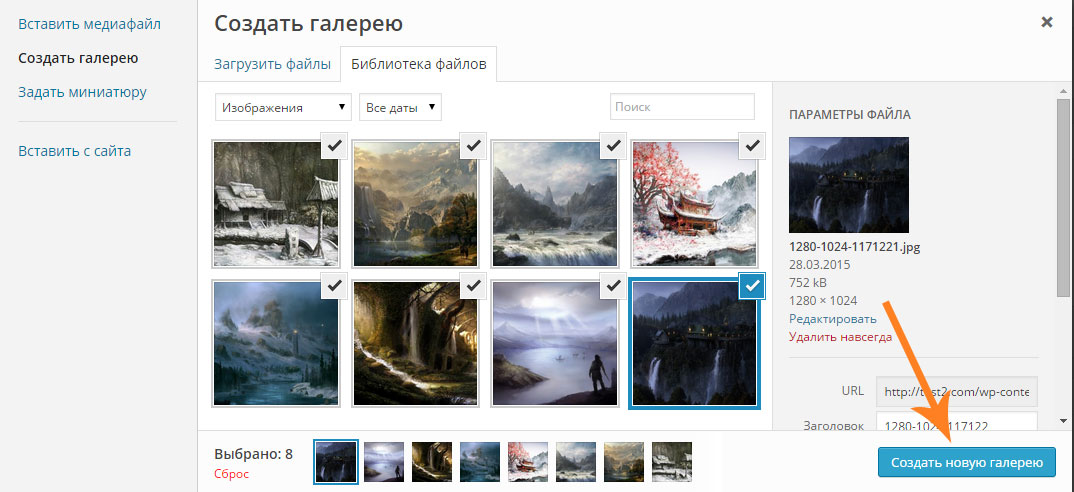1074x492 pixels.
Task: Switch to the Библиотека файлов tab
Action: [419, 64]
